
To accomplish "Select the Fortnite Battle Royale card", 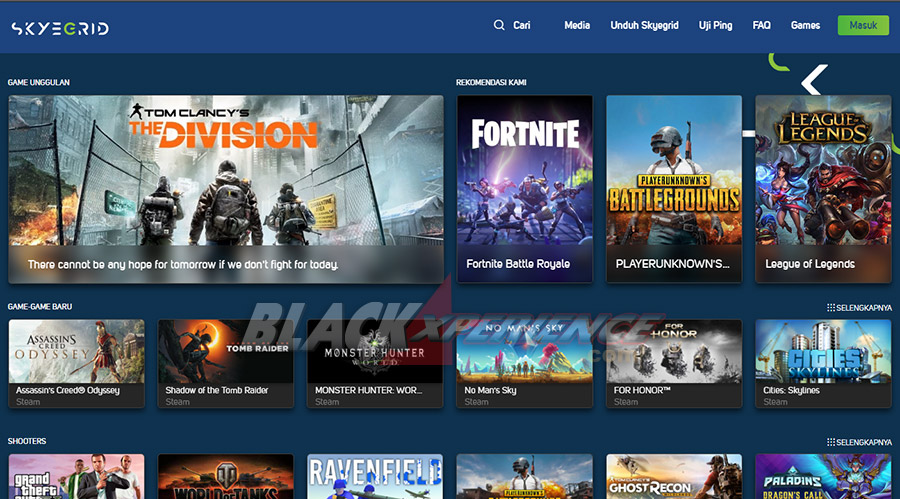I will tap(525, 189).
